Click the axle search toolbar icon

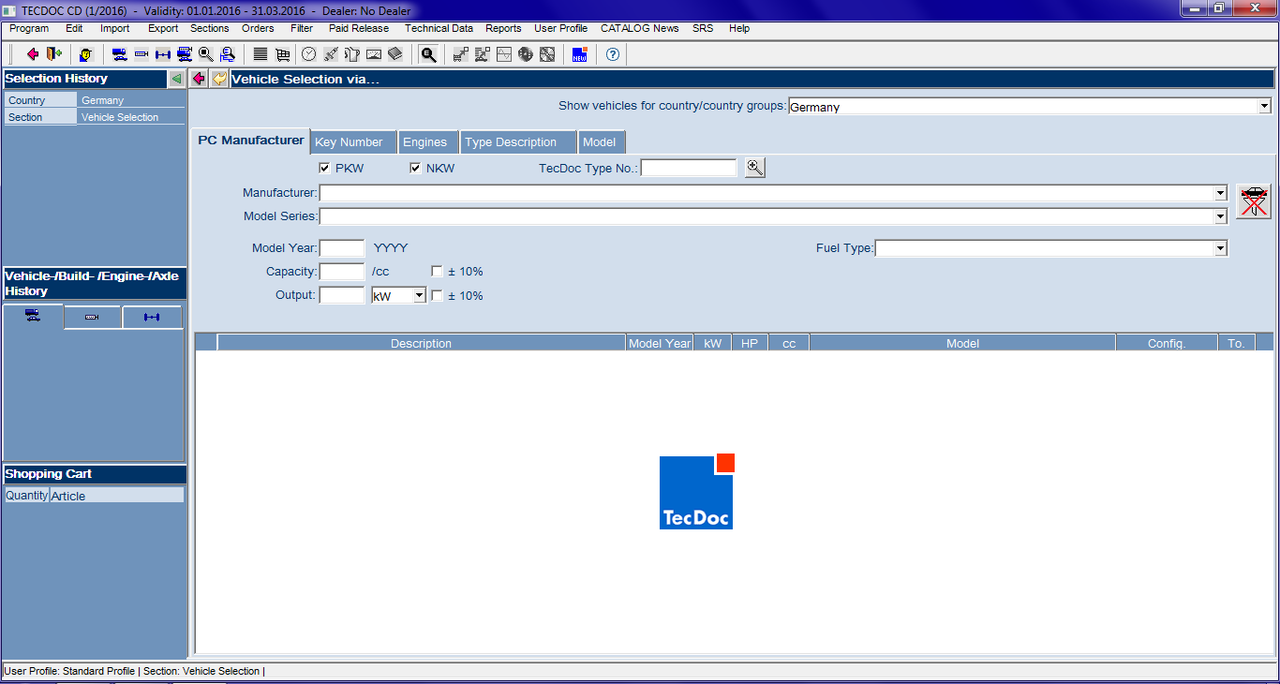(163, 54)
